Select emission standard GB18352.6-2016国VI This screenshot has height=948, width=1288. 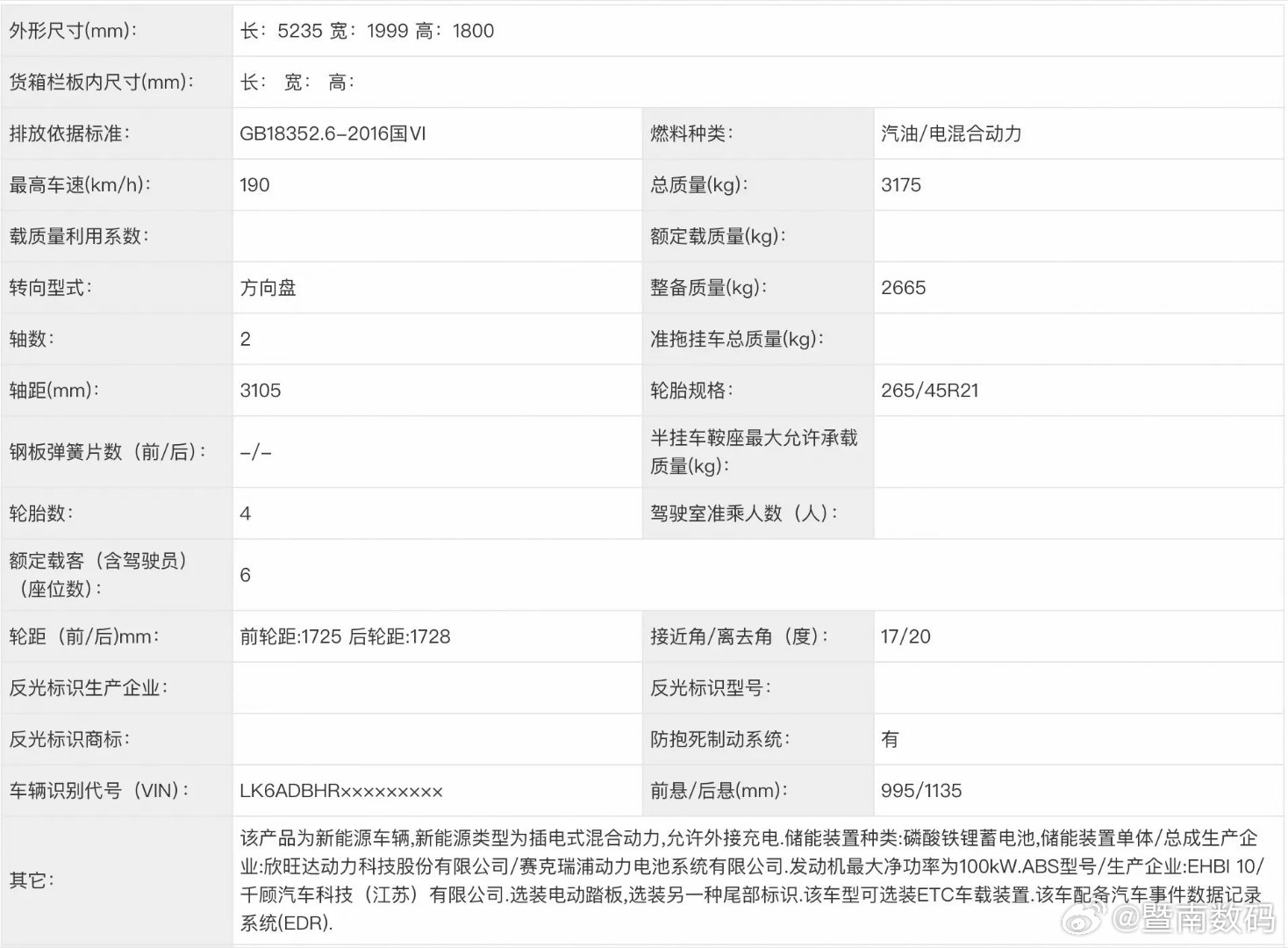point(333,133)
